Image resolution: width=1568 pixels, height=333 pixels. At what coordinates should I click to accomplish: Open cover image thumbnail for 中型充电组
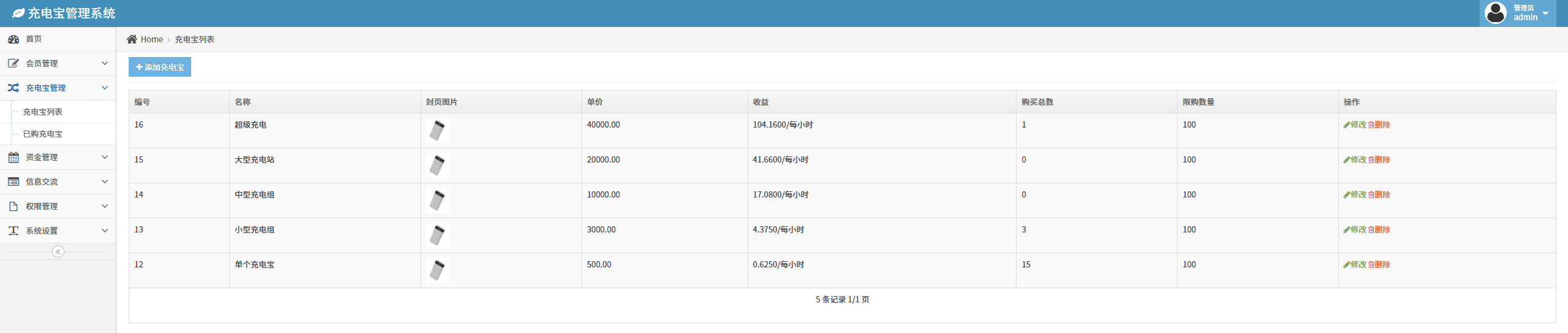pos(438,201)
